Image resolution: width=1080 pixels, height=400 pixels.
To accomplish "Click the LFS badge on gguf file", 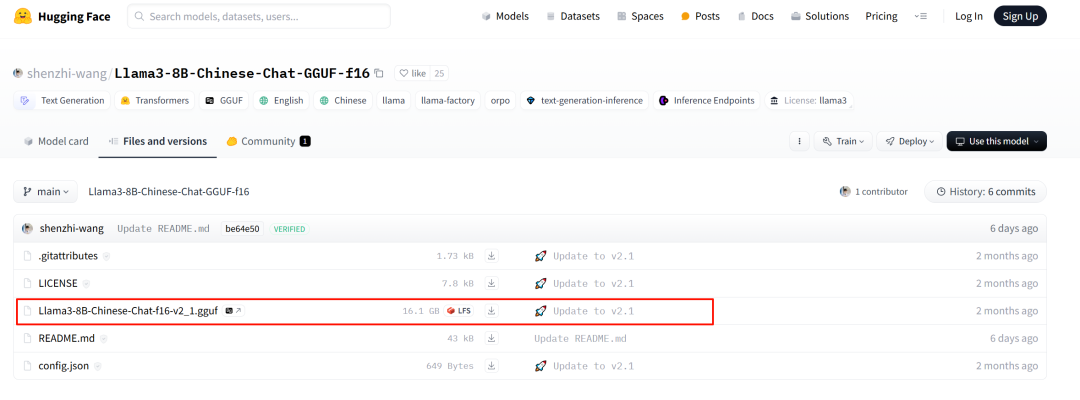I will click(x=459, y=310).
